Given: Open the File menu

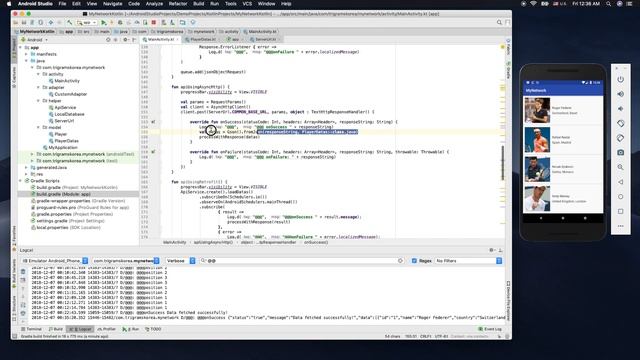Looking at the screenshot, I should [x=62, y=4].
